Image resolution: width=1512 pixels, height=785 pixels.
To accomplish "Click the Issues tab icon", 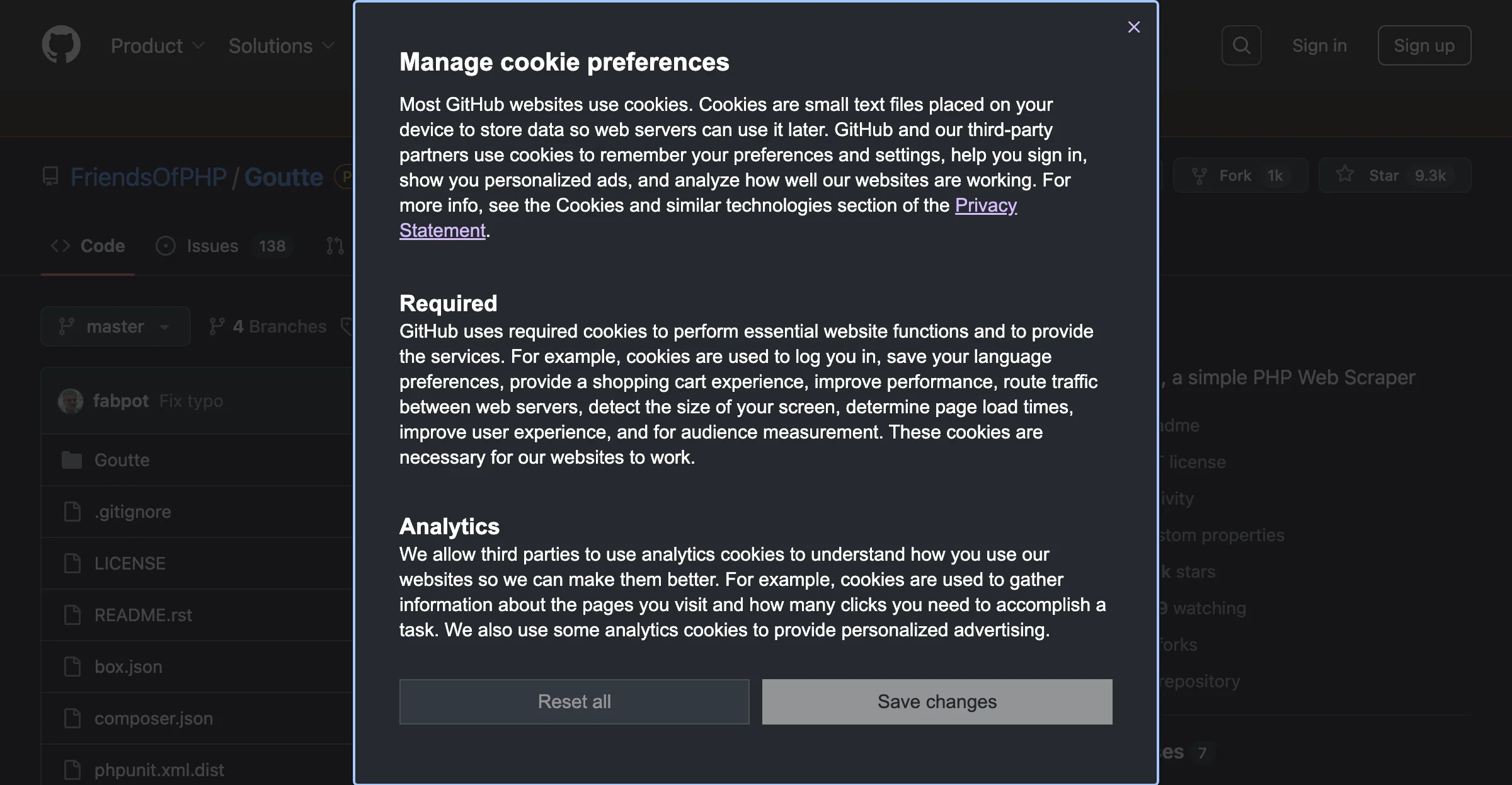I will (x=166, y=246).
